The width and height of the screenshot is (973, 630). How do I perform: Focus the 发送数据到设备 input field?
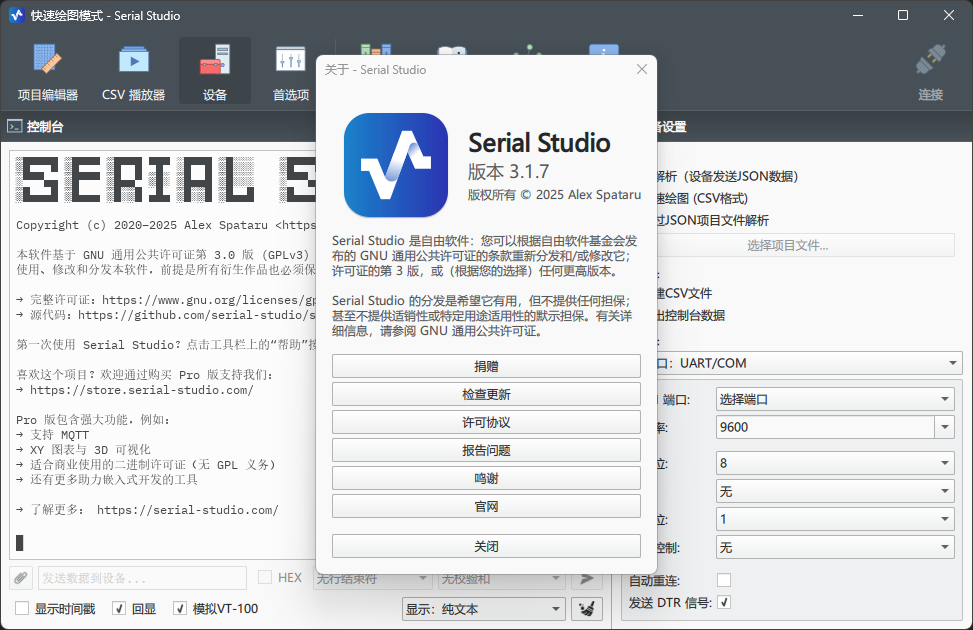click(x=142, y=578)
